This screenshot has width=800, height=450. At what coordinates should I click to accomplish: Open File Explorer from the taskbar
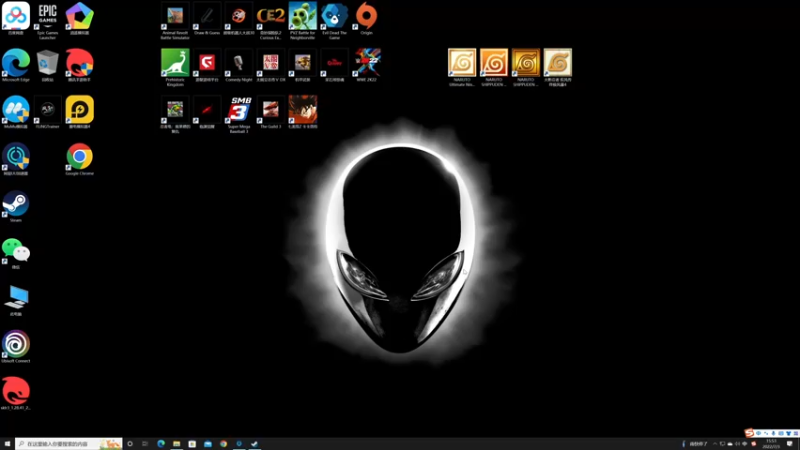pyautogui.click(x=177, y=444)
